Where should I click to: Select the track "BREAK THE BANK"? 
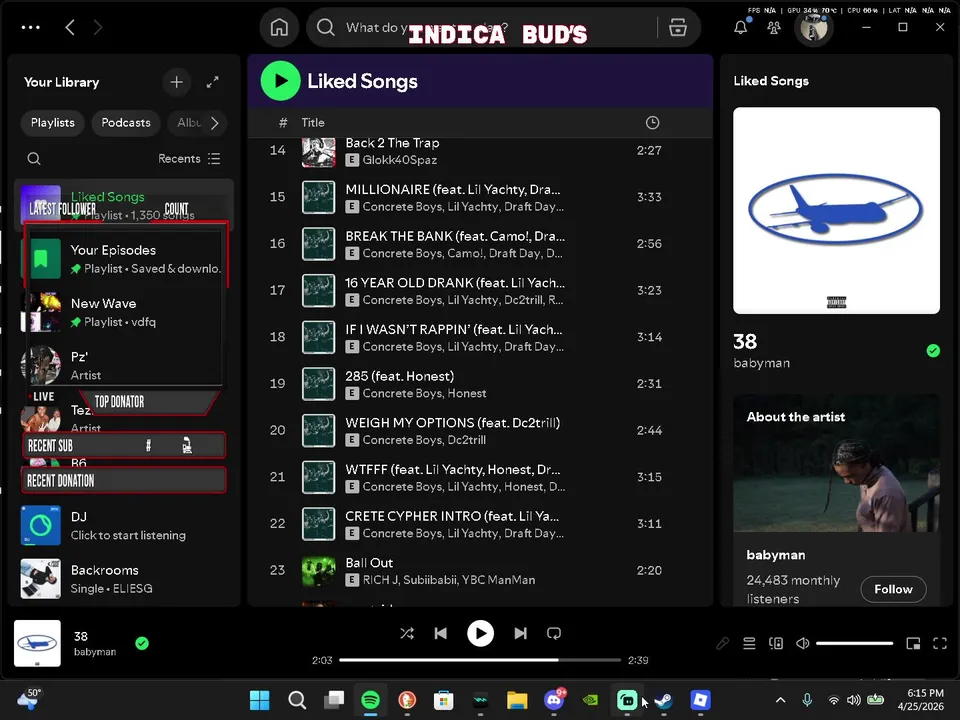tap(480, 244)
